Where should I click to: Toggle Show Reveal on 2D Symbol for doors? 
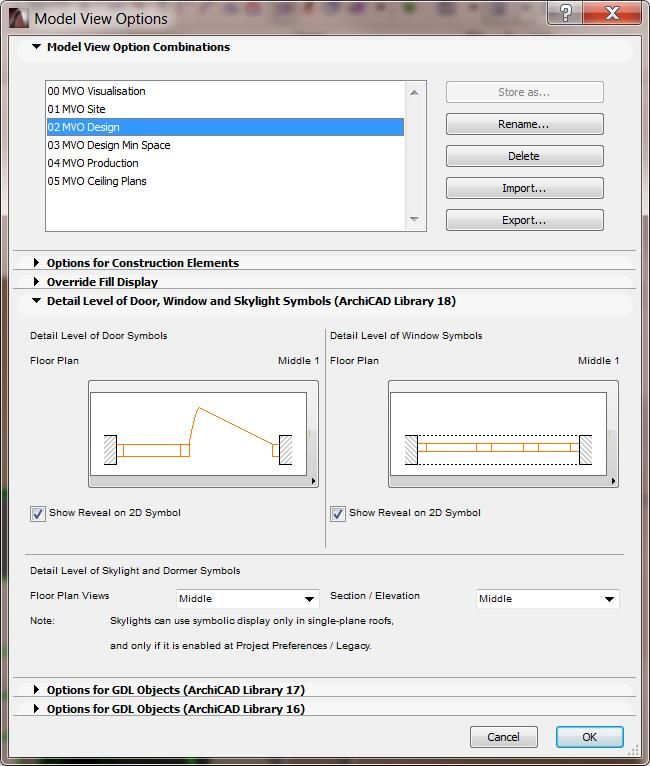point(38,514)
